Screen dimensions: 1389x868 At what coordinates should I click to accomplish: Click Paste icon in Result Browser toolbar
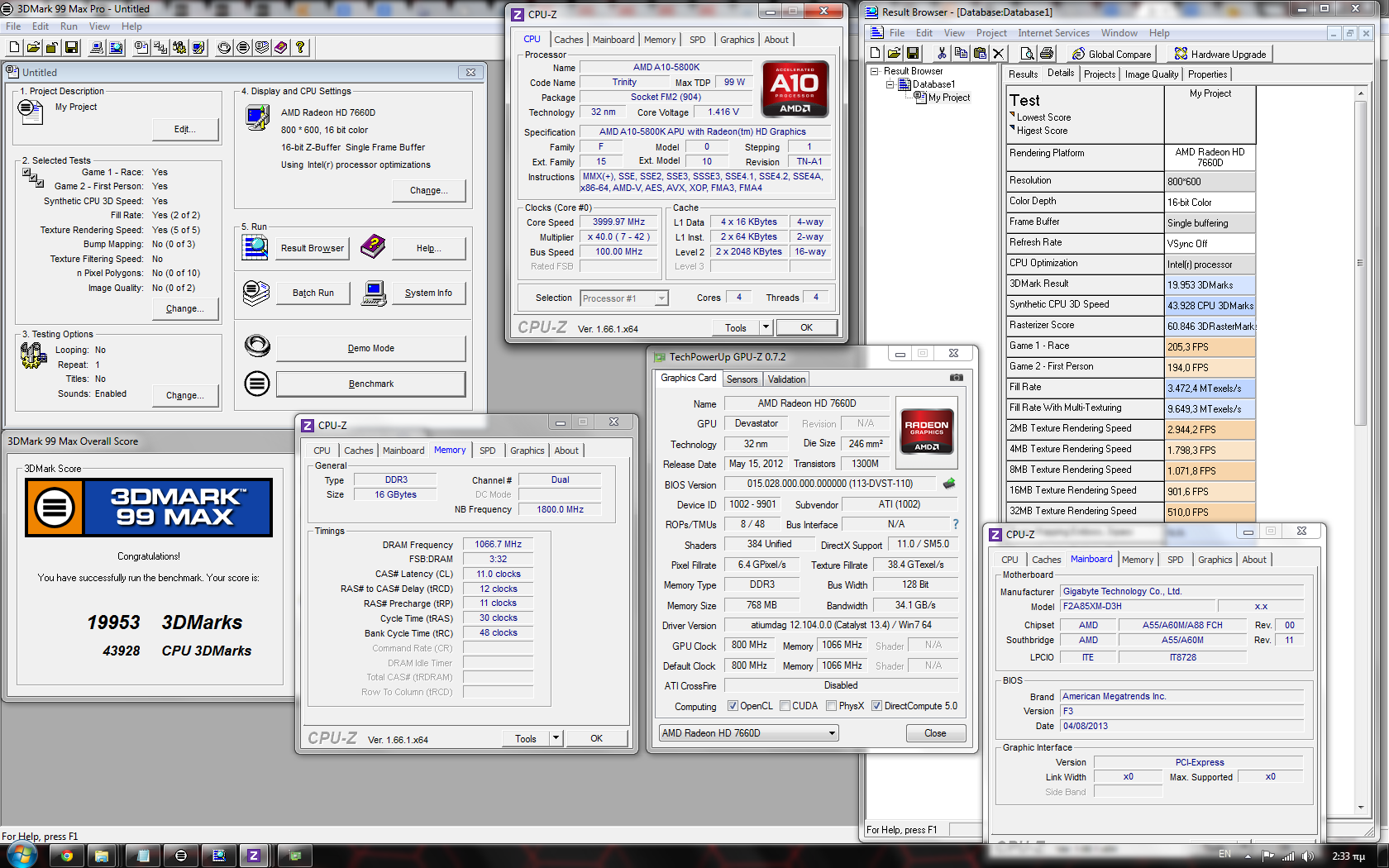click(980, 53)
